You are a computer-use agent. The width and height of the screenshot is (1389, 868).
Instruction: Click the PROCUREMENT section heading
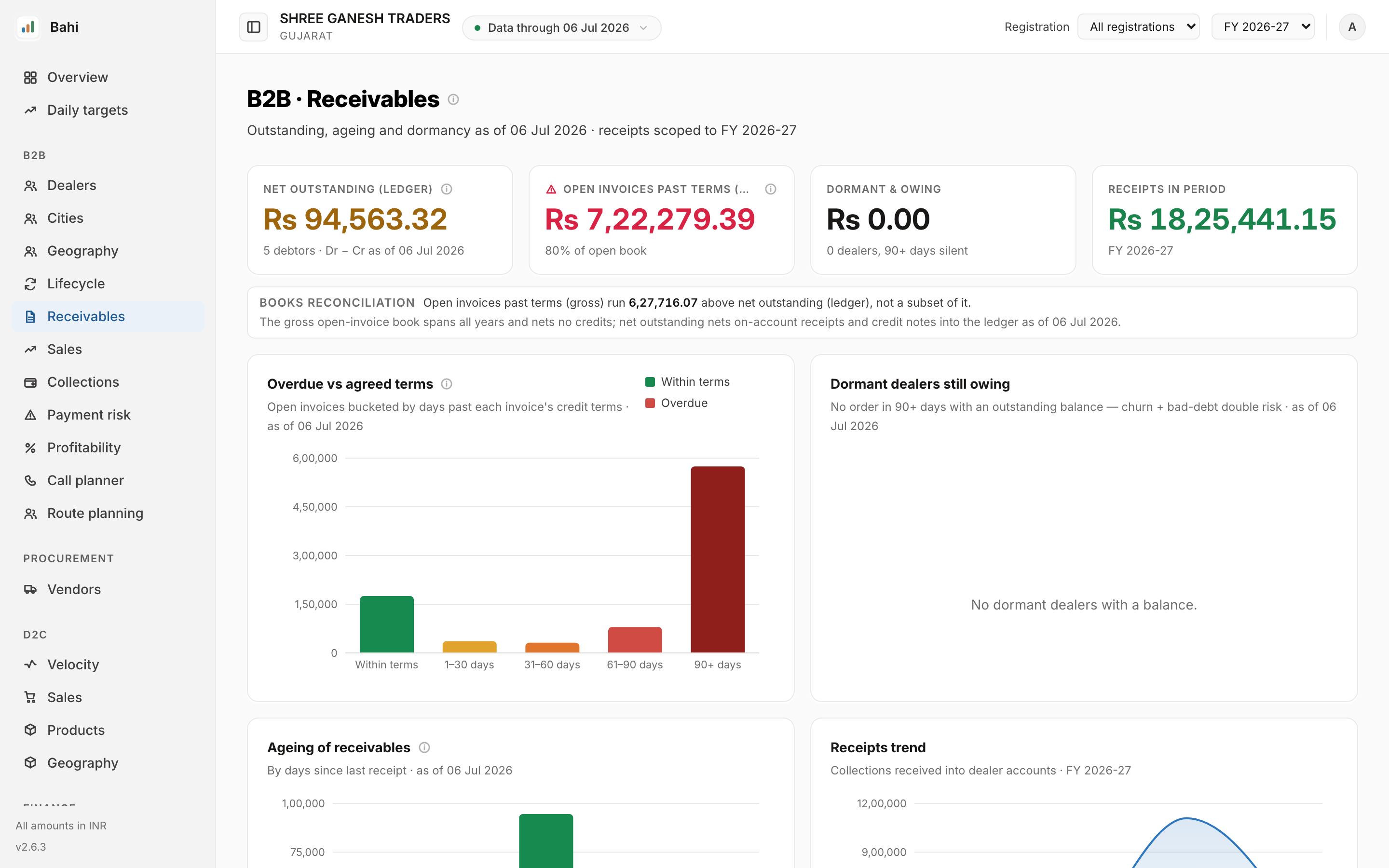click(x=68, y=558)
